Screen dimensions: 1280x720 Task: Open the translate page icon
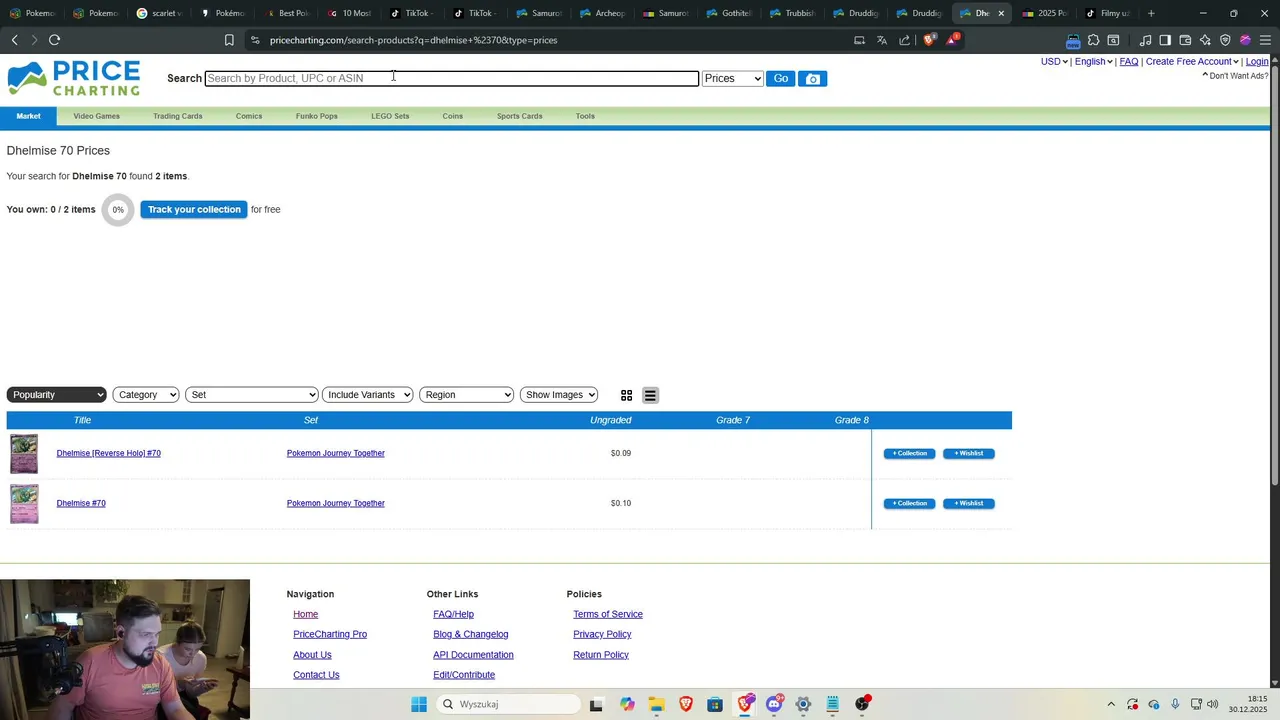[x=882, y=40]
